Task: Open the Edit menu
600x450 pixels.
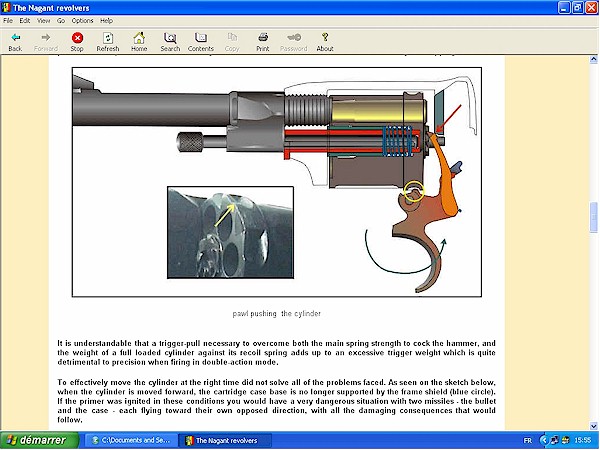Action: tap(25, 21)
